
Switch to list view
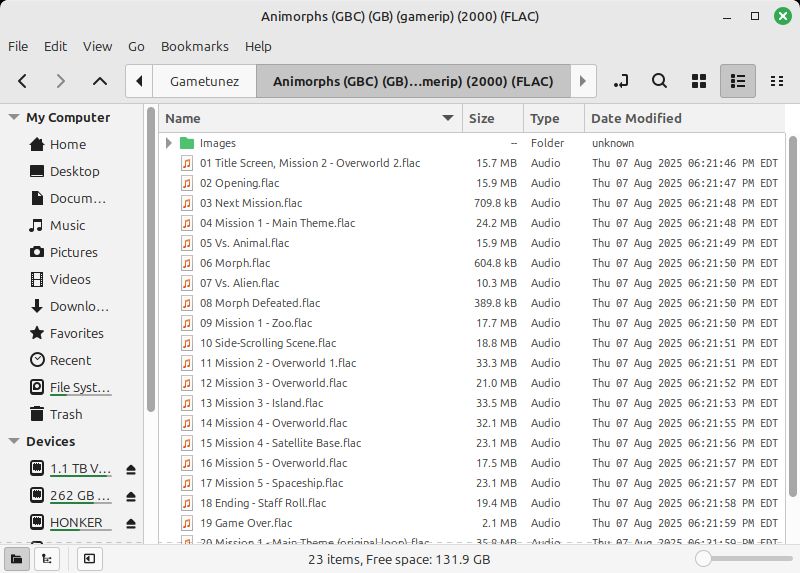[738, 81]
